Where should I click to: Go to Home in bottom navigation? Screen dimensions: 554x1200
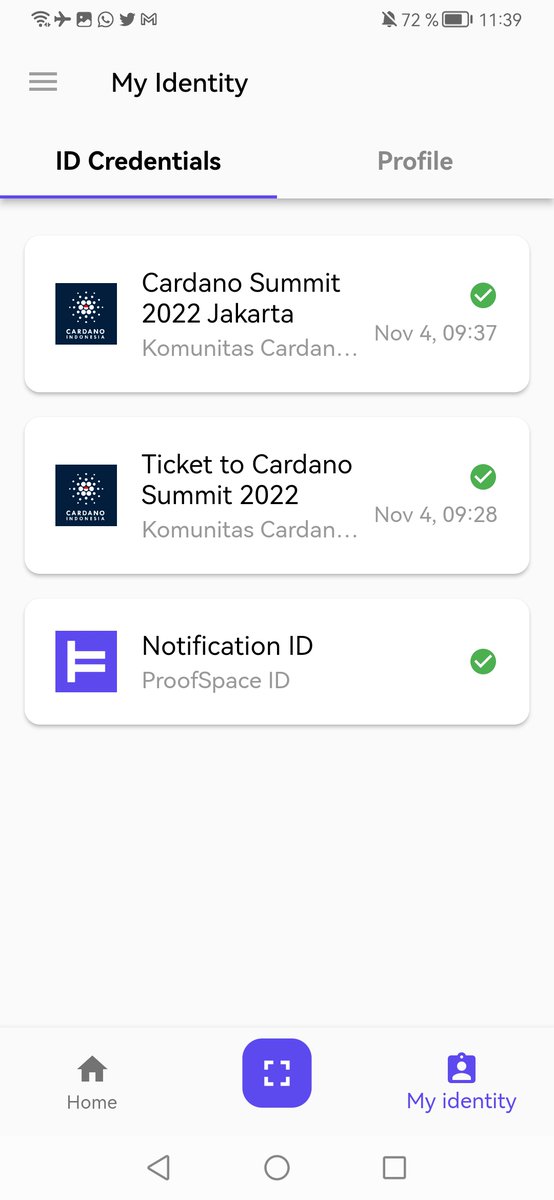(92, 1084)
